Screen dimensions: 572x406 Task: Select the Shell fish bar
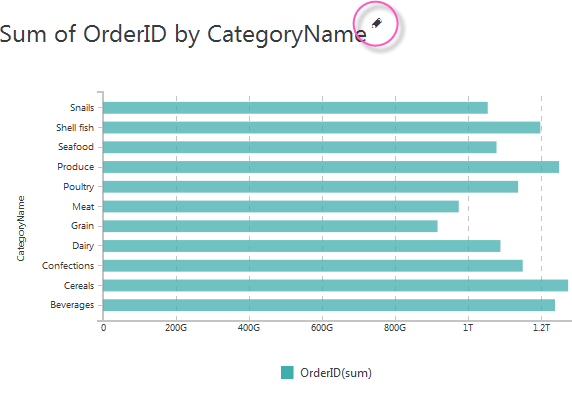coord(321,128)
